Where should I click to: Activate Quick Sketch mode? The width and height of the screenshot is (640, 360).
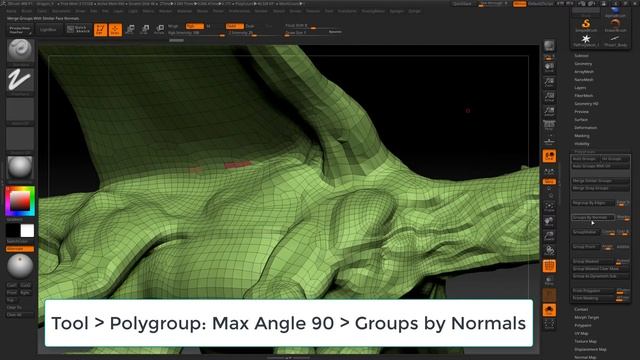click(78, 29)
